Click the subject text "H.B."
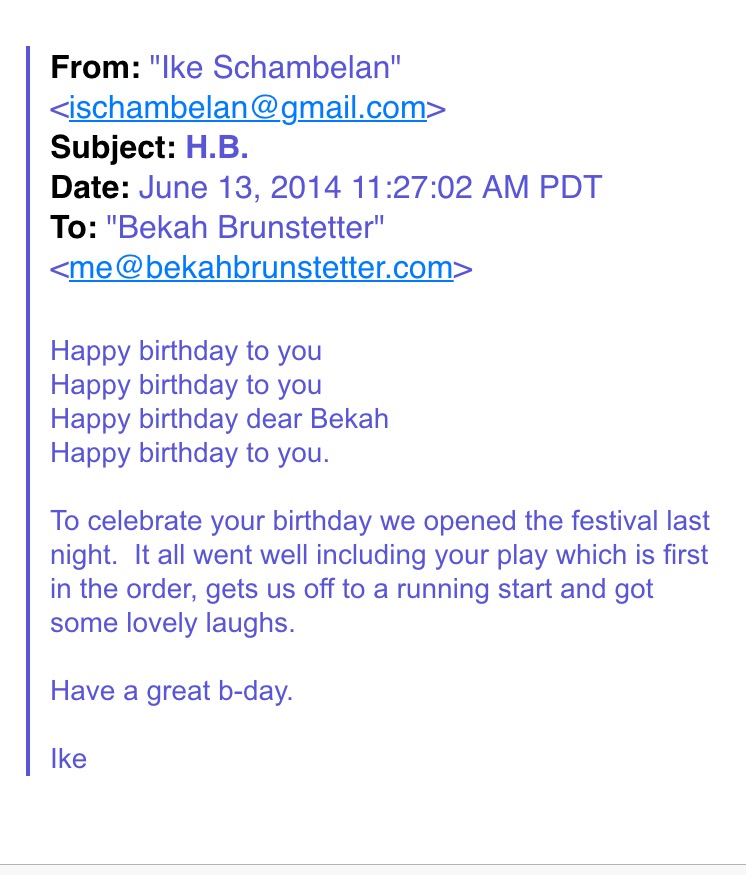This screenshot has width=746, height=875. tap(217, 148)
